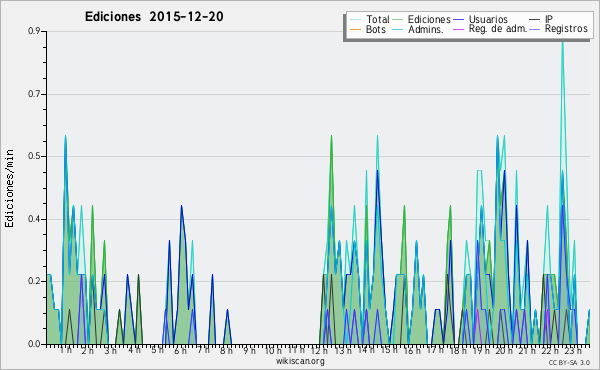Click the 'CC BY-SA 3.0' license text
Image resolution: width=600 pixels, height=370 pixels.
click(x=569, y=363)
